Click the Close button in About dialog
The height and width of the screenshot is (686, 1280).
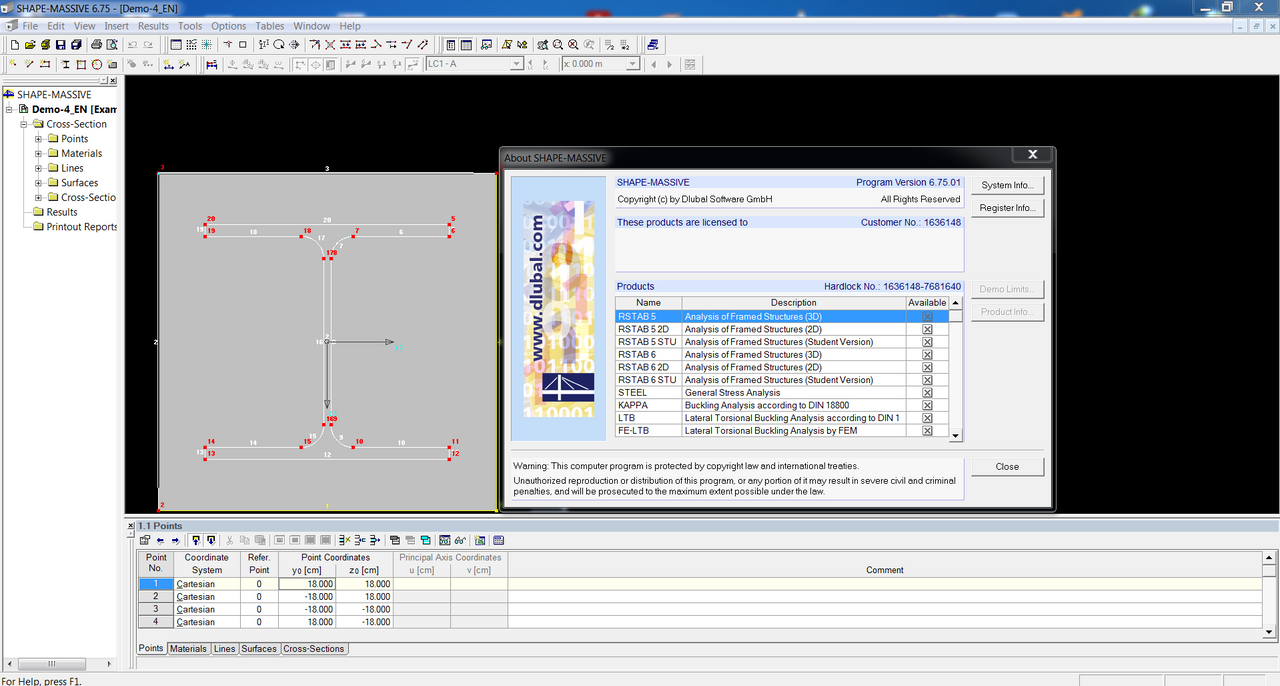(x=1007, y=467)
